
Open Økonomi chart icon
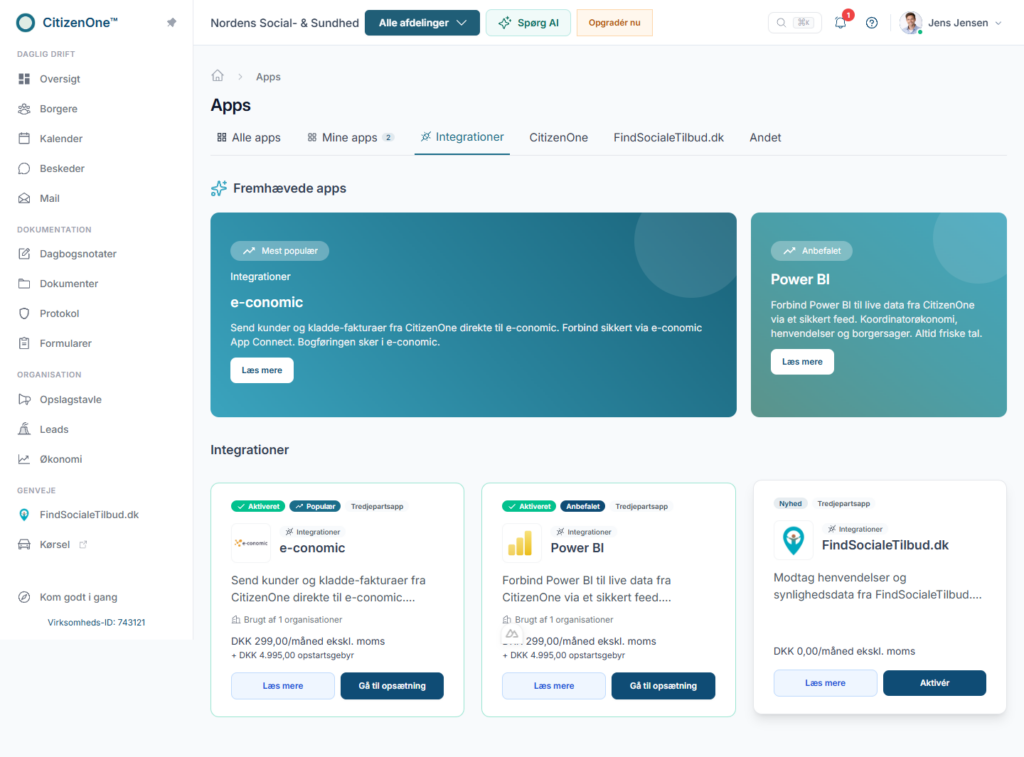[24, 459]
